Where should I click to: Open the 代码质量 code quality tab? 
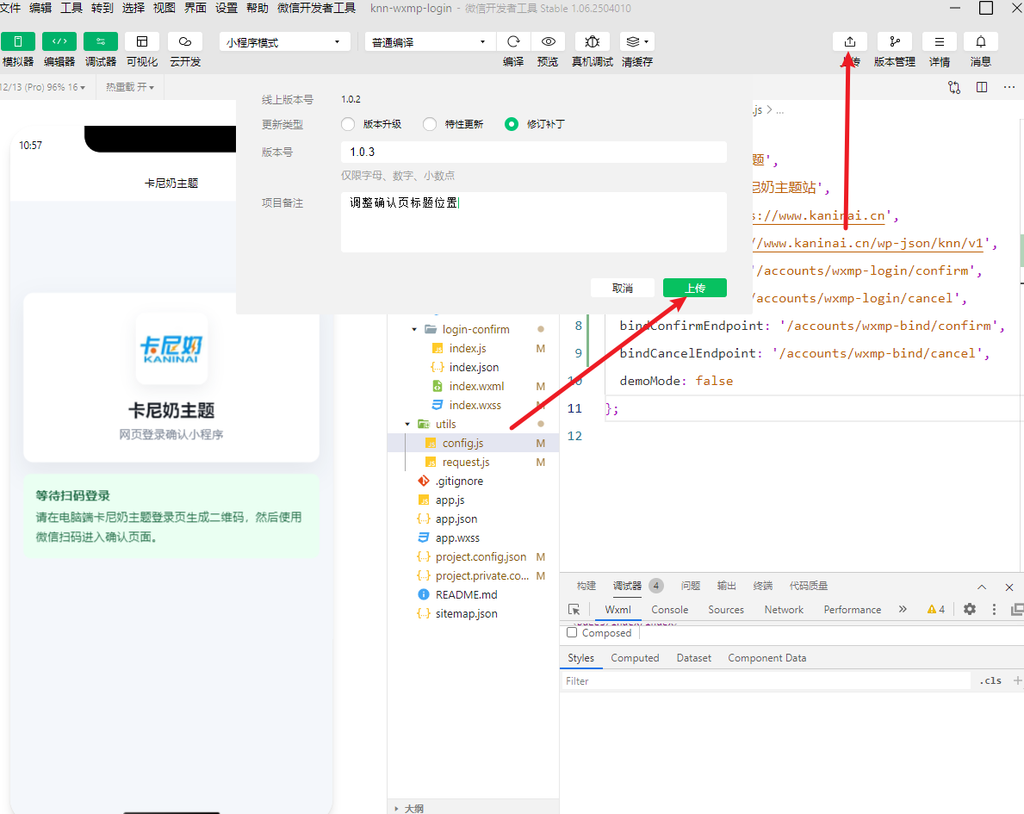[x=808, y=585]
